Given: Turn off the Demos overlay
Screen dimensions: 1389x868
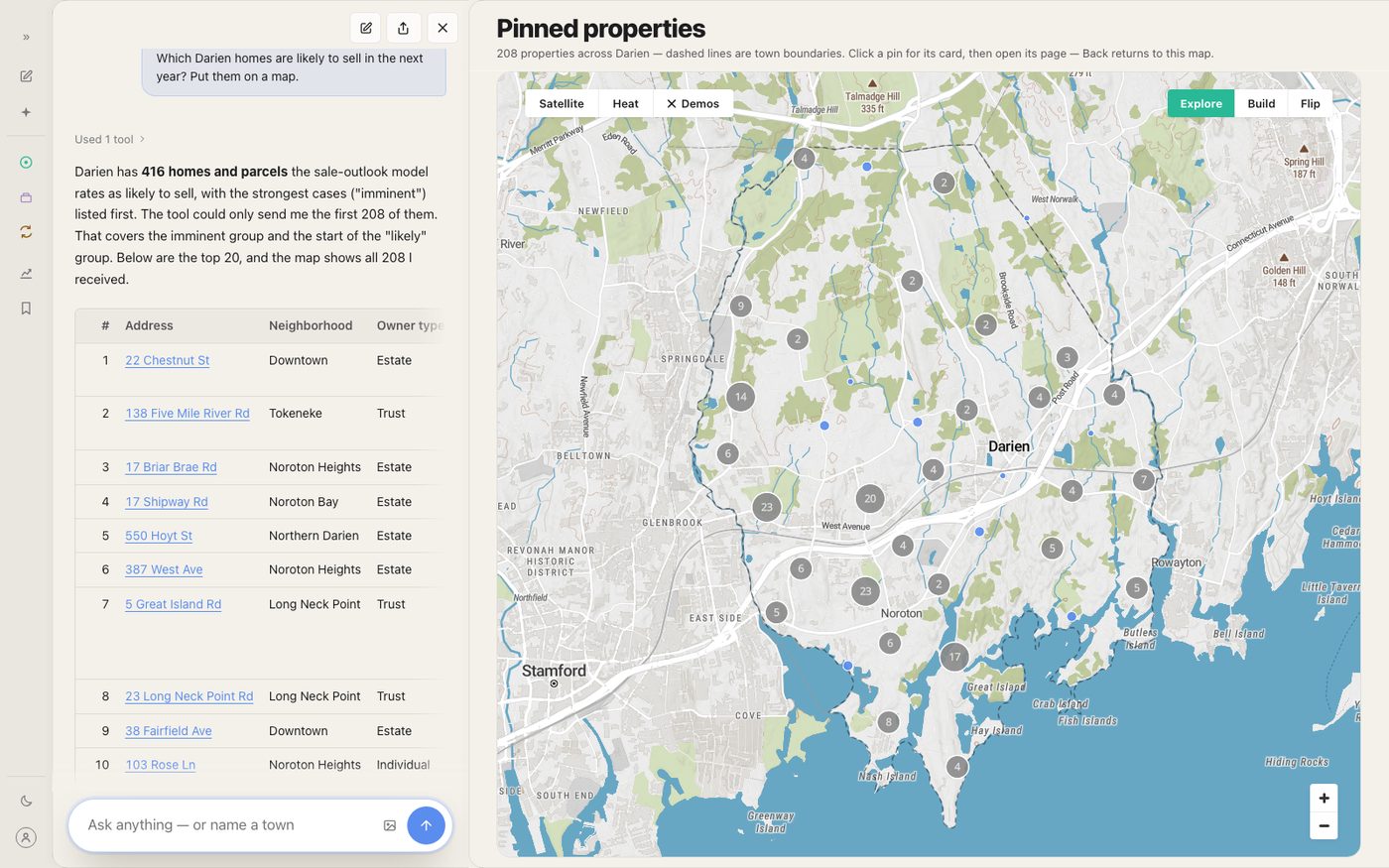Looking at the screenshot, I should click(x=694, y=104).
